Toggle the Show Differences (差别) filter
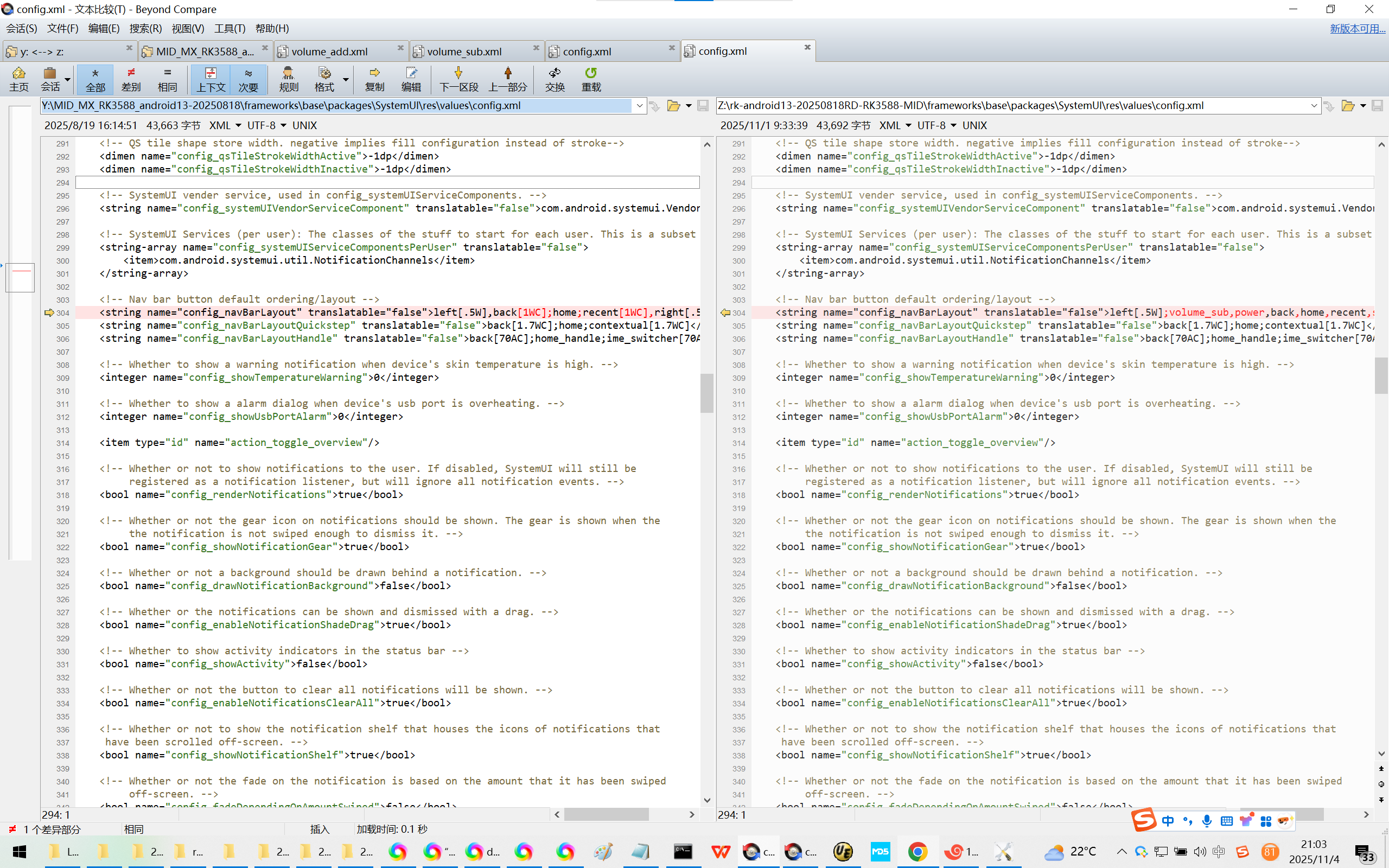 131,79
